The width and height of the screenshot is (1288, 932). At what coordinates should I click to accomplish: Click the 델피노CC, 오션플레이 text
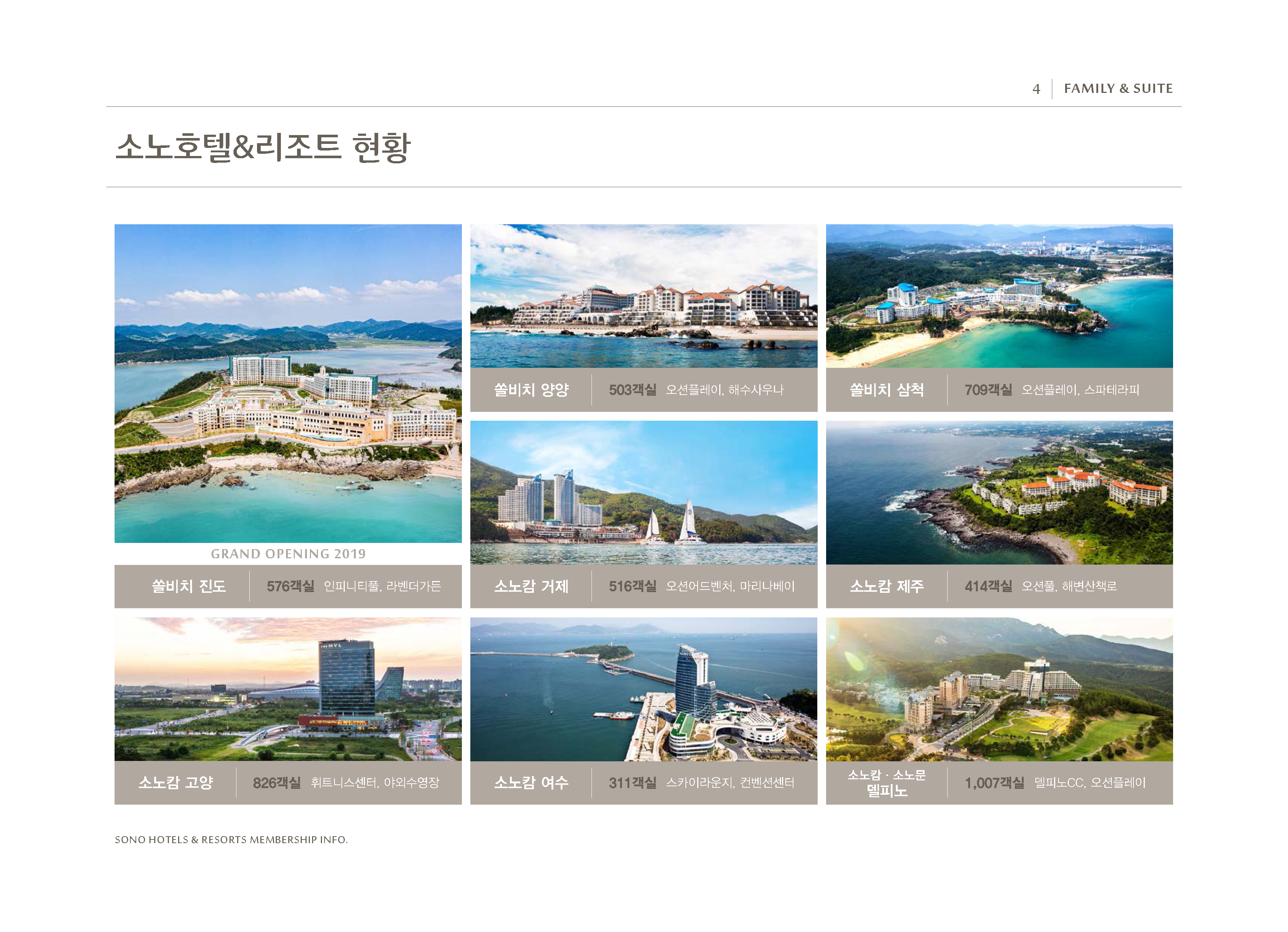coord(1090,783)
